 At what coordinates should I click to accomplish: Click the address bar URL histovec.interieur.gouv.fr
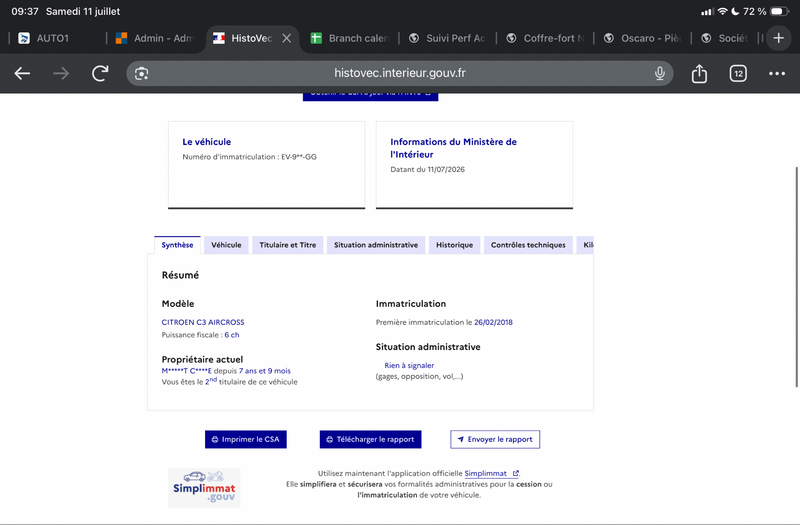pos(399,73)
